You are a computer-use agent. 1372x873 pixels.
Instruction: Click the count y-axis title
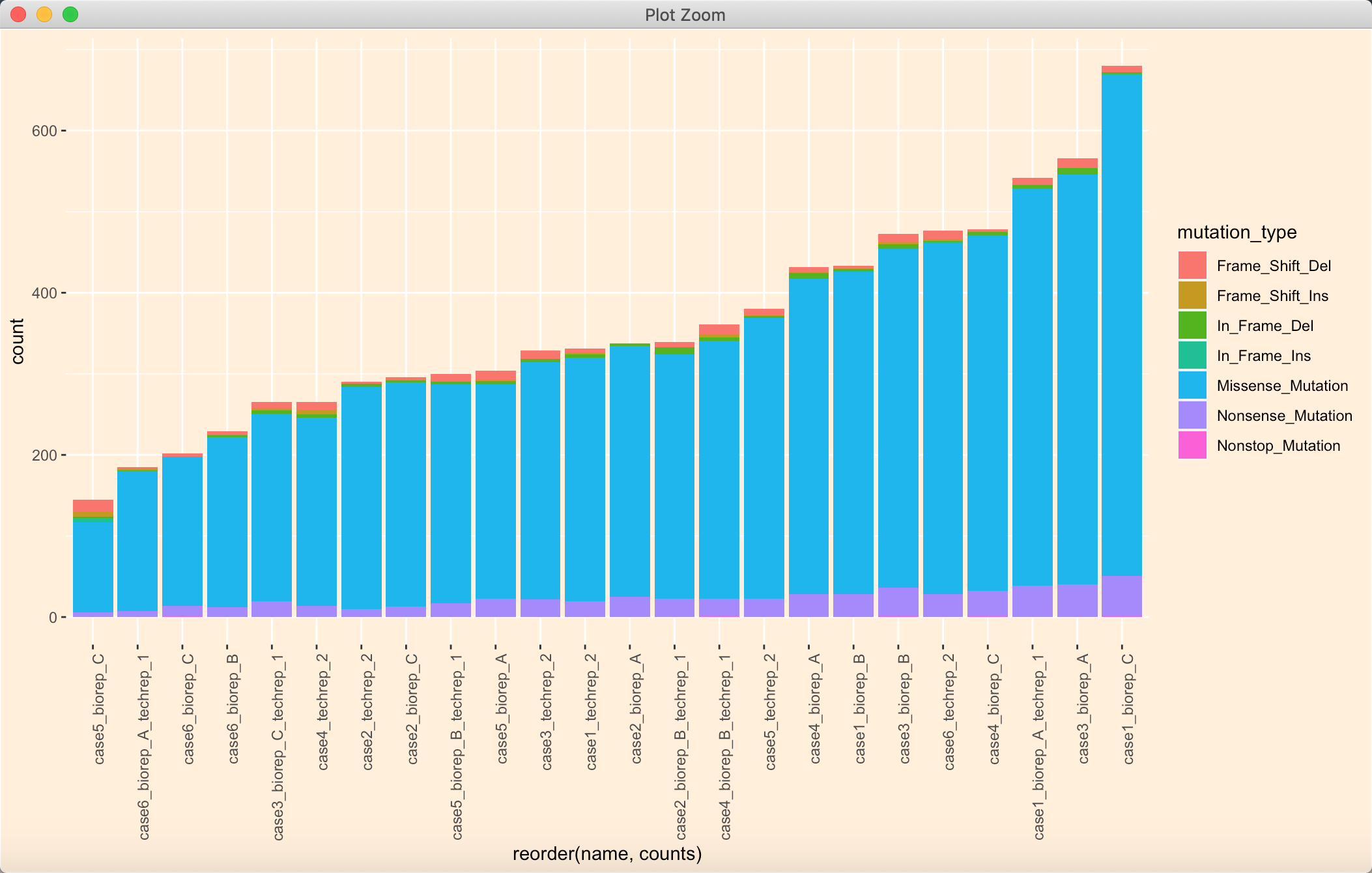(x=18, y=341)
